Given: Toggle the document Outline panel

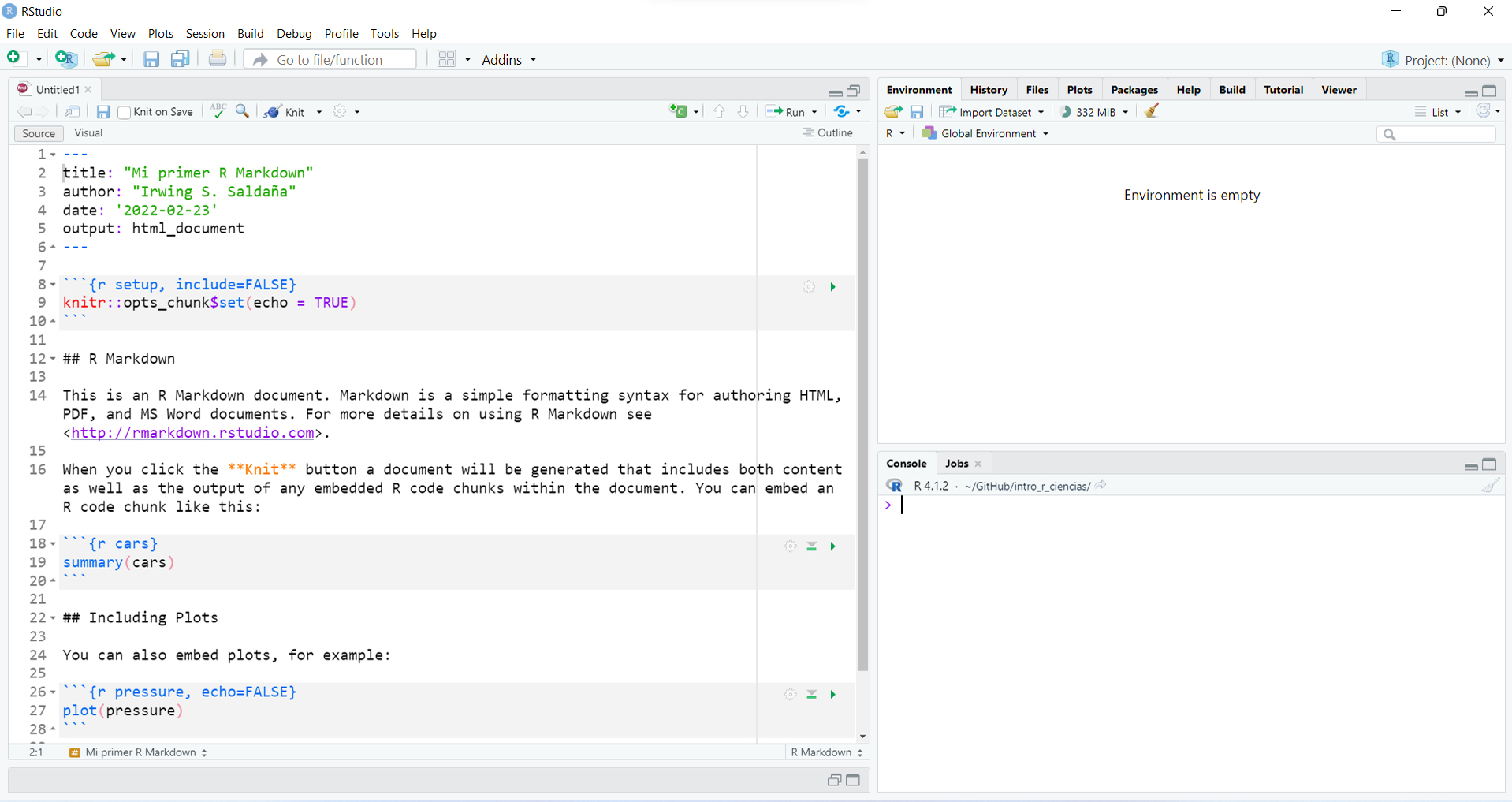Looking at the screenshot, I should tap(828, 132).
